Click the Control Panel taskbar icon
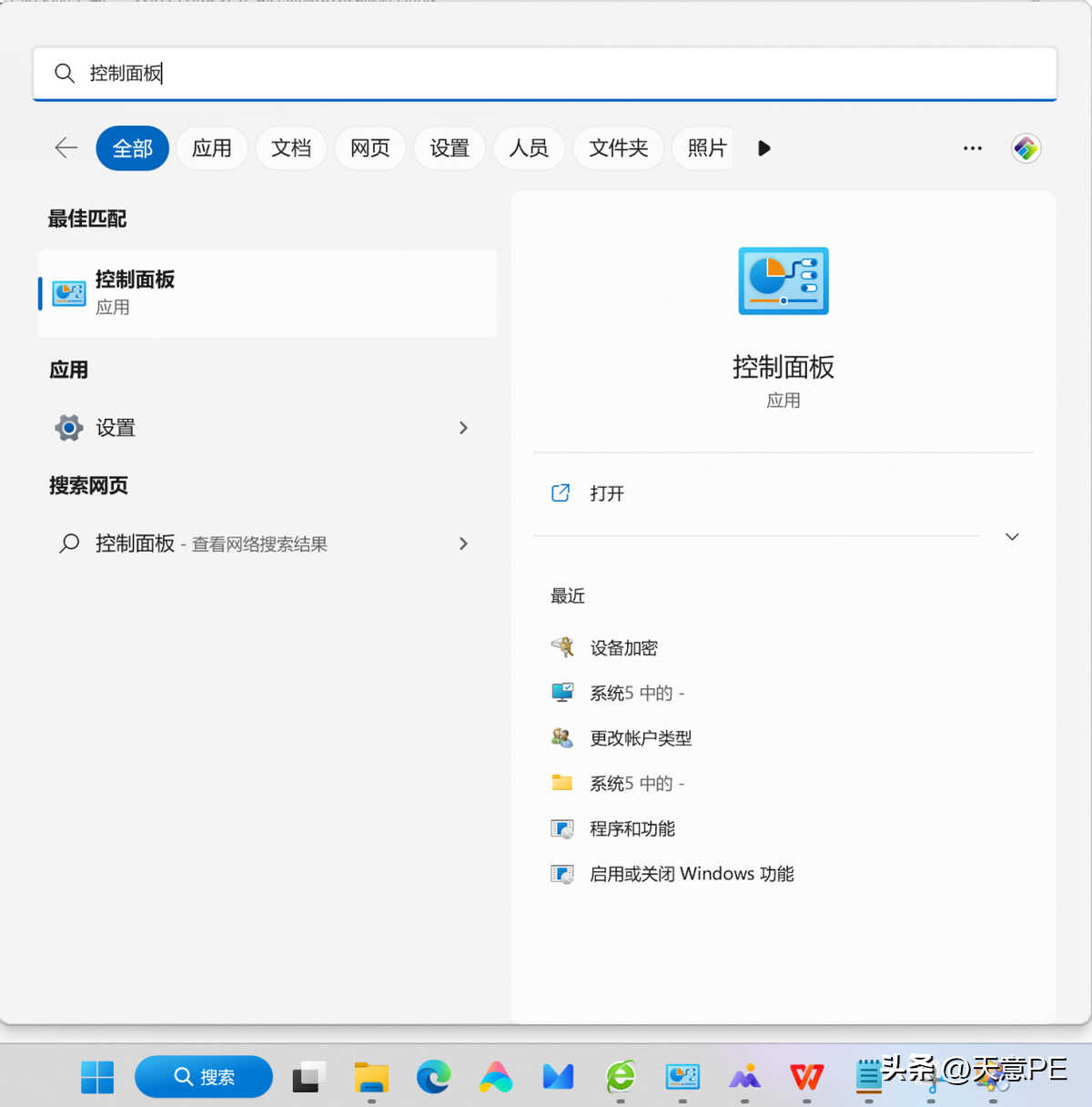 682,1077
